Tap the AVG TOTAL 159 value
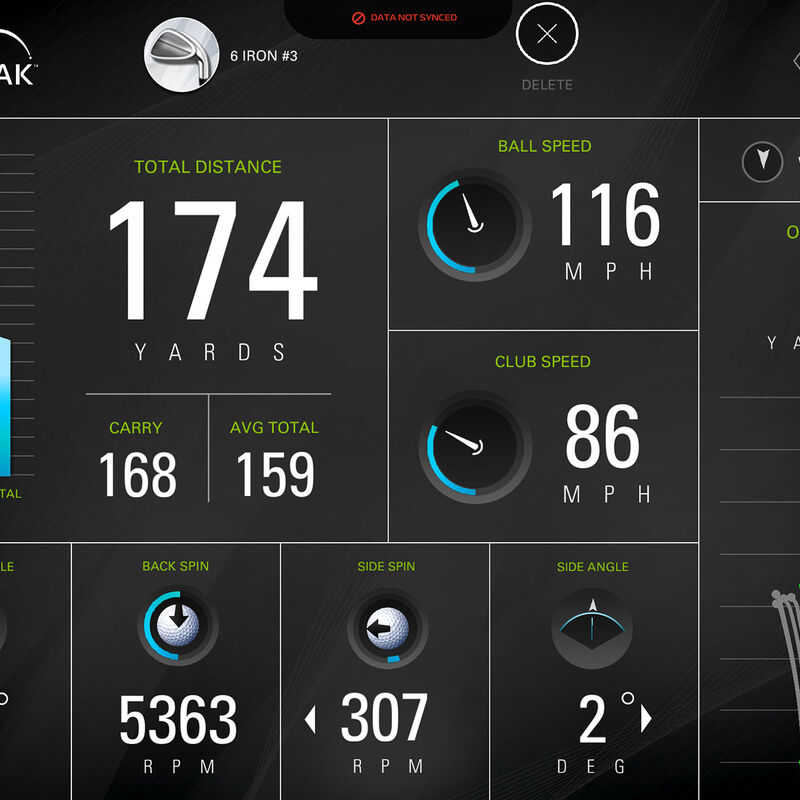Viewport: 800px width, 800px height. 274,475
